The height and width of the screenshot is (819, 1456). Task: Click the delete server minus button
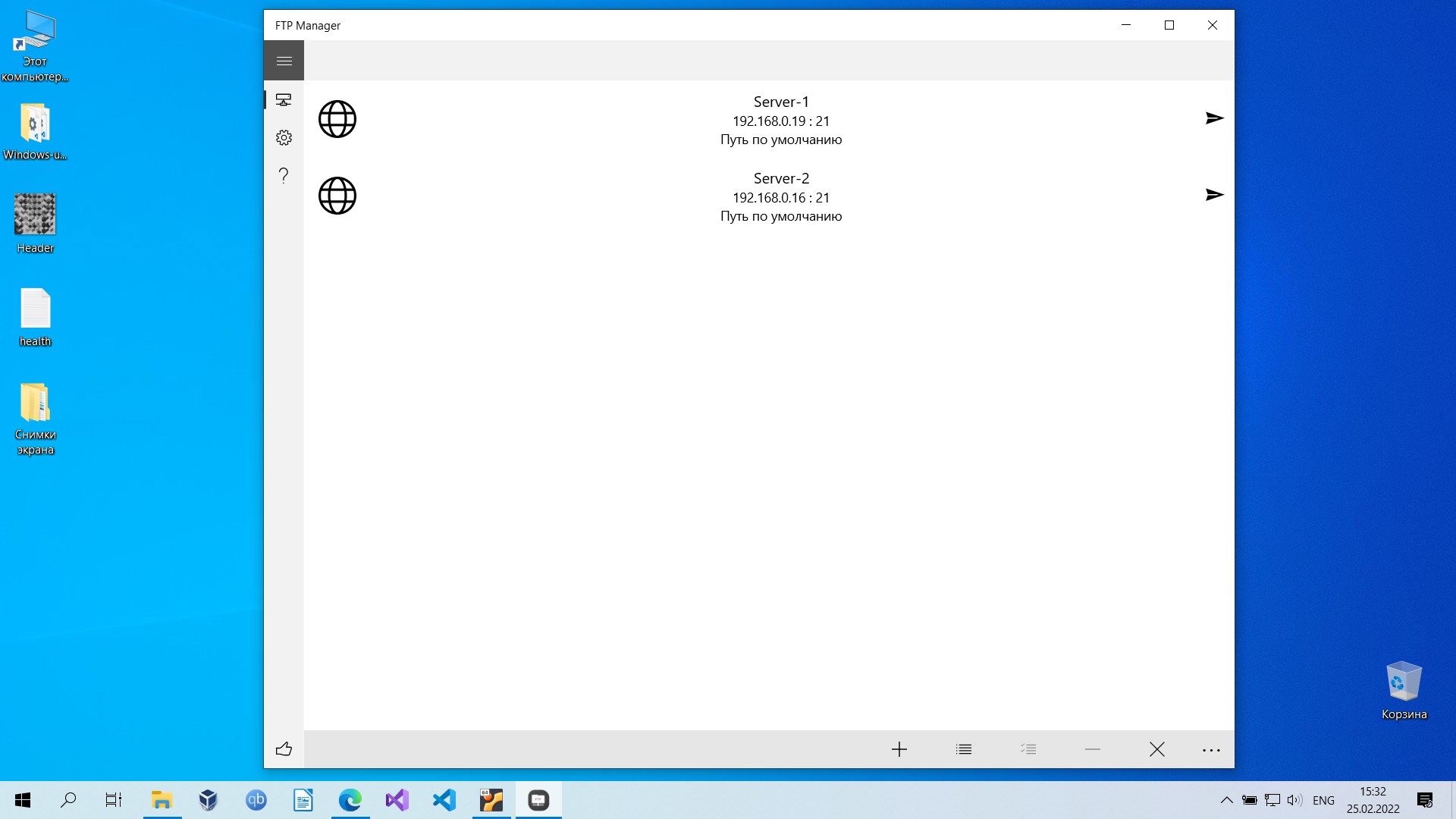pos(1093,748)
